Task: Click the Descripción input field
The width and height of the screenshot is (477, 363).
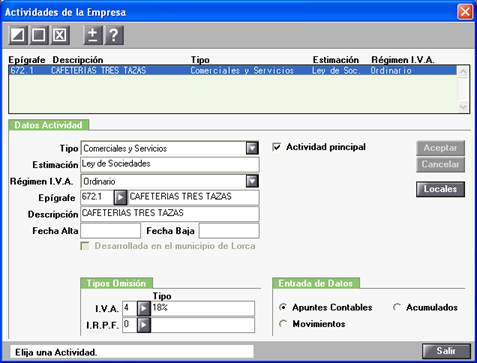Action: [170, 214]
